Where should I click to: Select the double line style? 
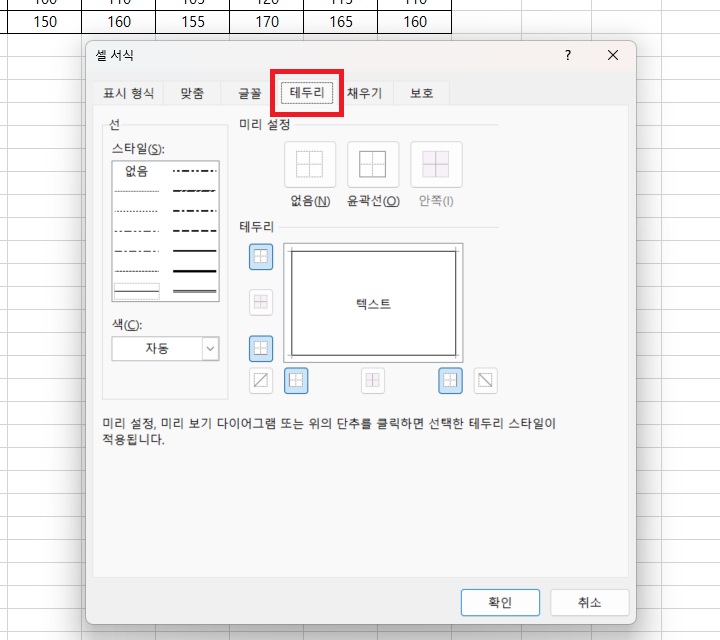tap(195, 291)
